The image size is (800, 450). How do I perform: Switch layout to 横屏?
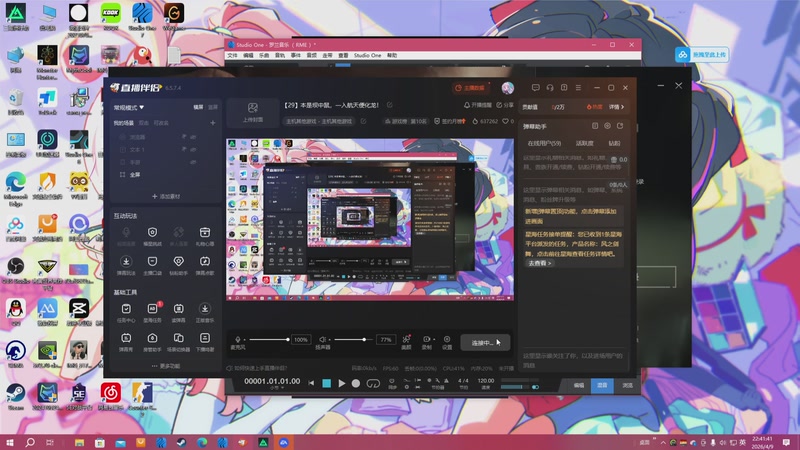(198, 107)
